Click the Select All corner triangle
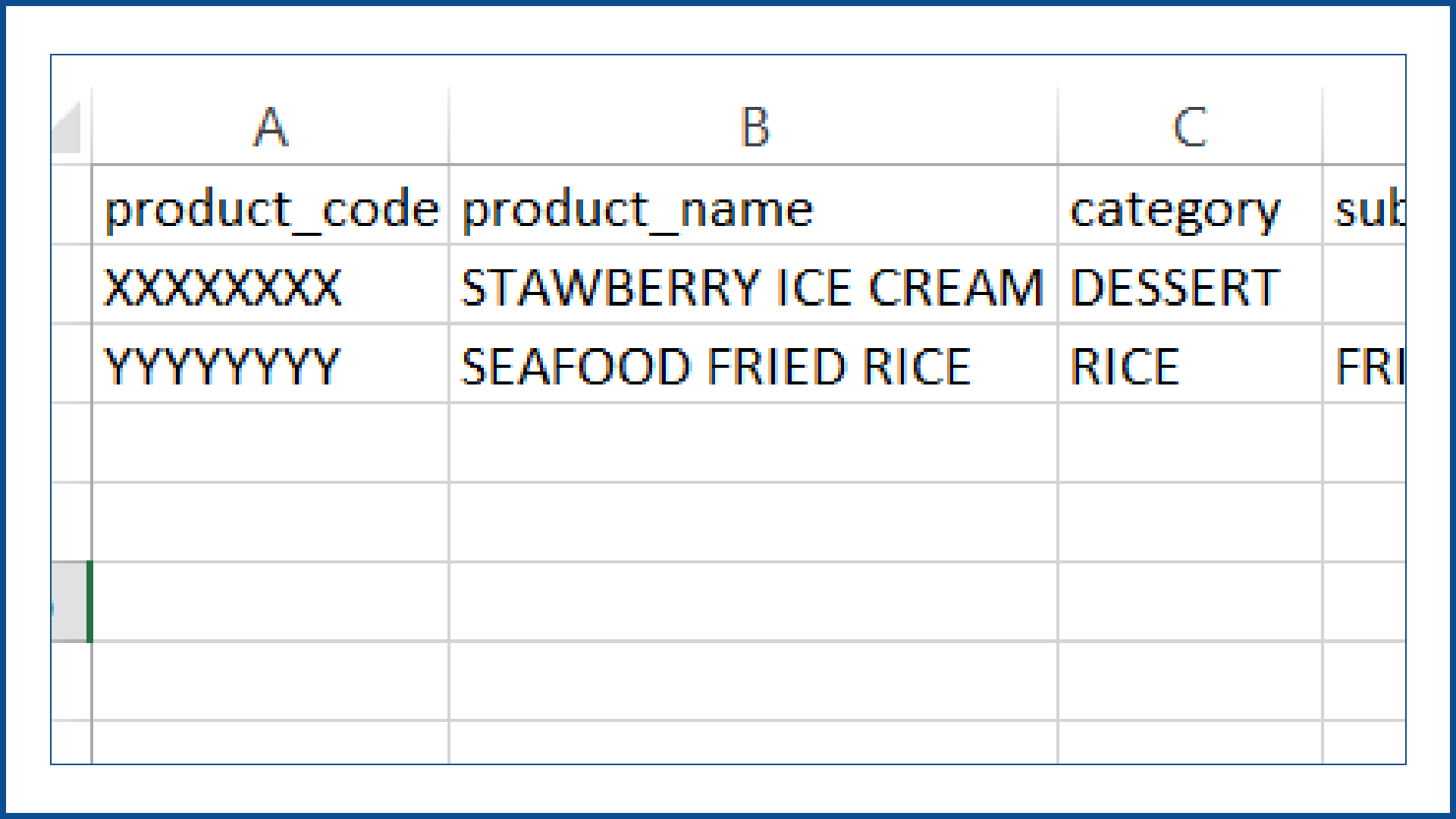 [68, 129]
